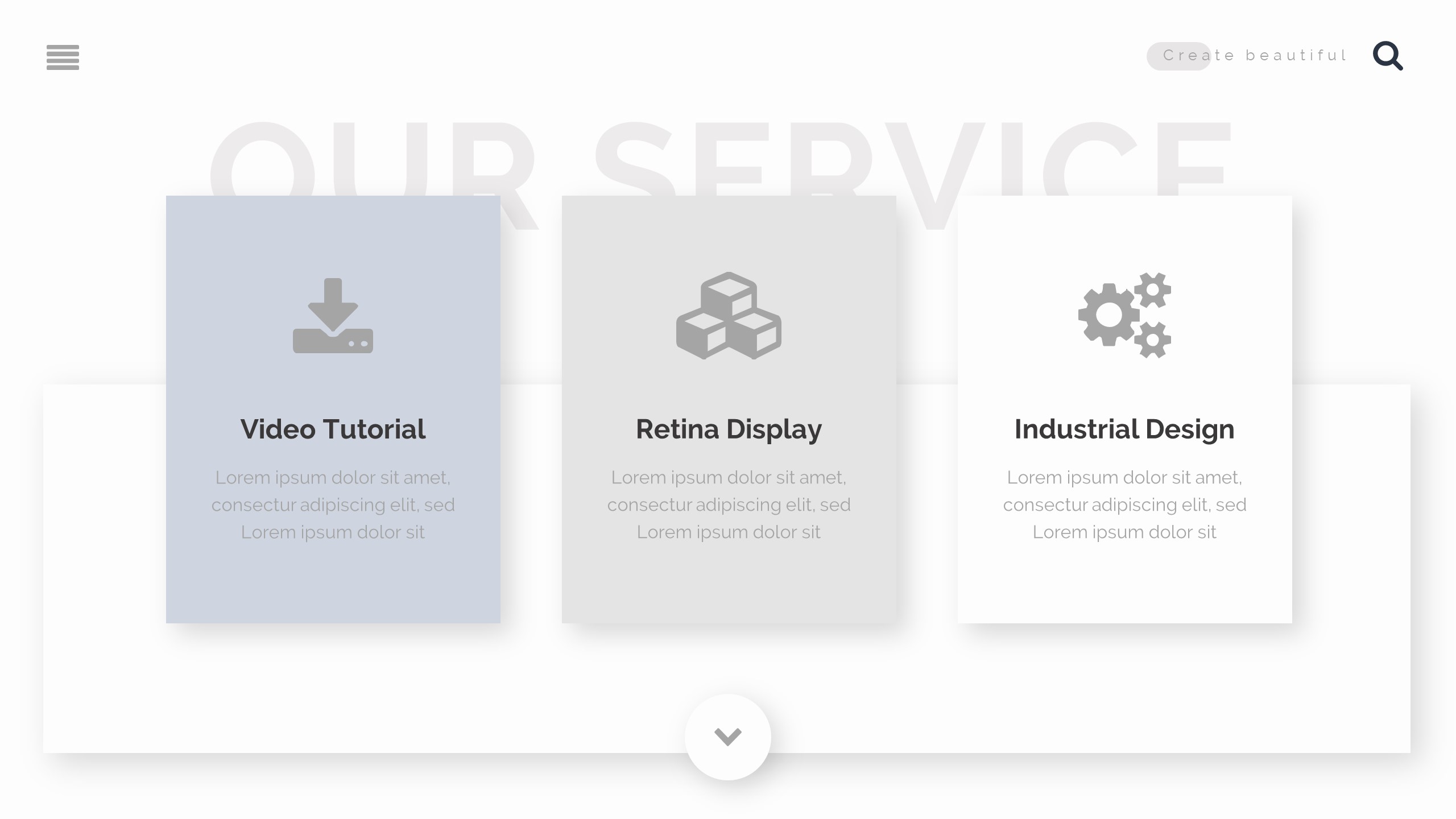
Task: Click the search magnifier icon
Action: (x=1388, y=56)
